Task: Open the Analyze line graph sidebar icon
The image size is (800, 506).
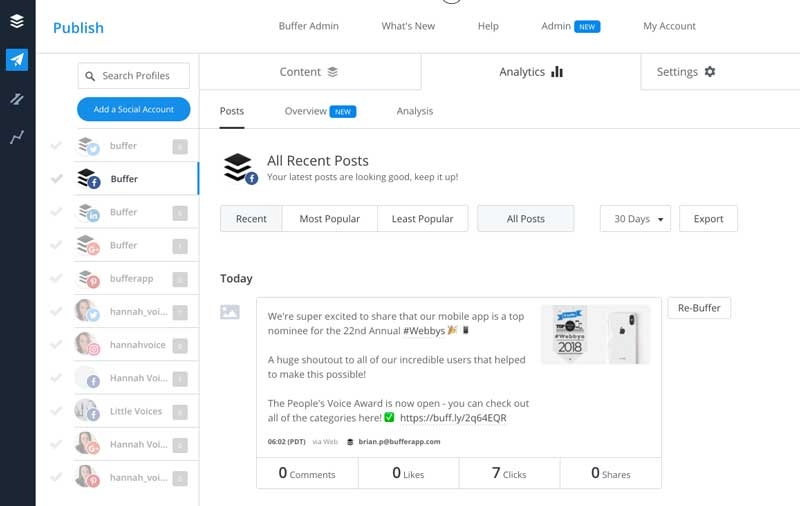Action: pyautogui.click(x=17, y=137)
